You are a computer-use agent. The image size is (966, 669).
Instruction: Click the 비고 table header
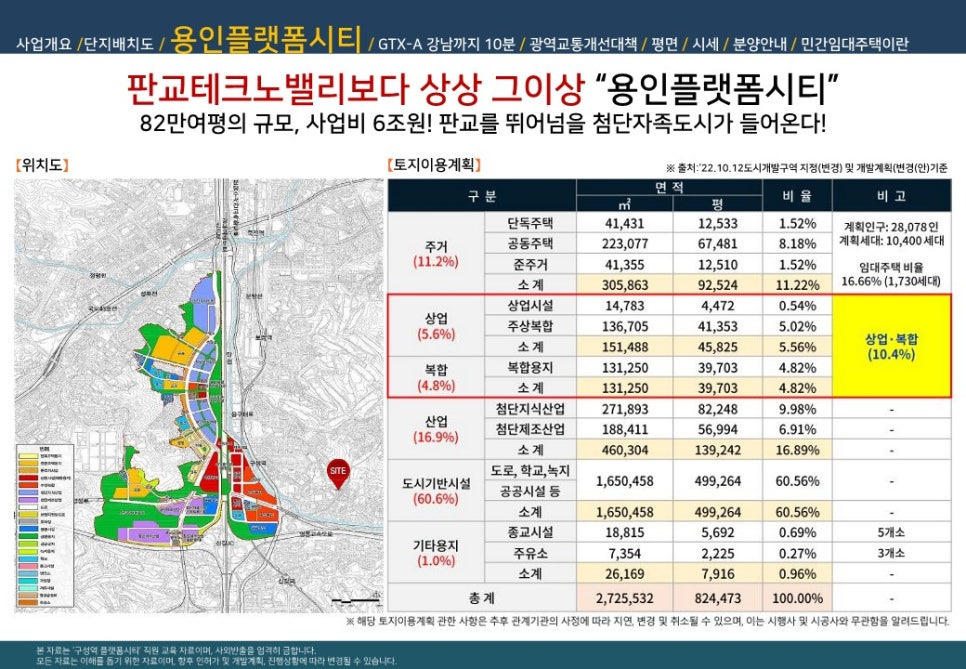coord(891,196)
